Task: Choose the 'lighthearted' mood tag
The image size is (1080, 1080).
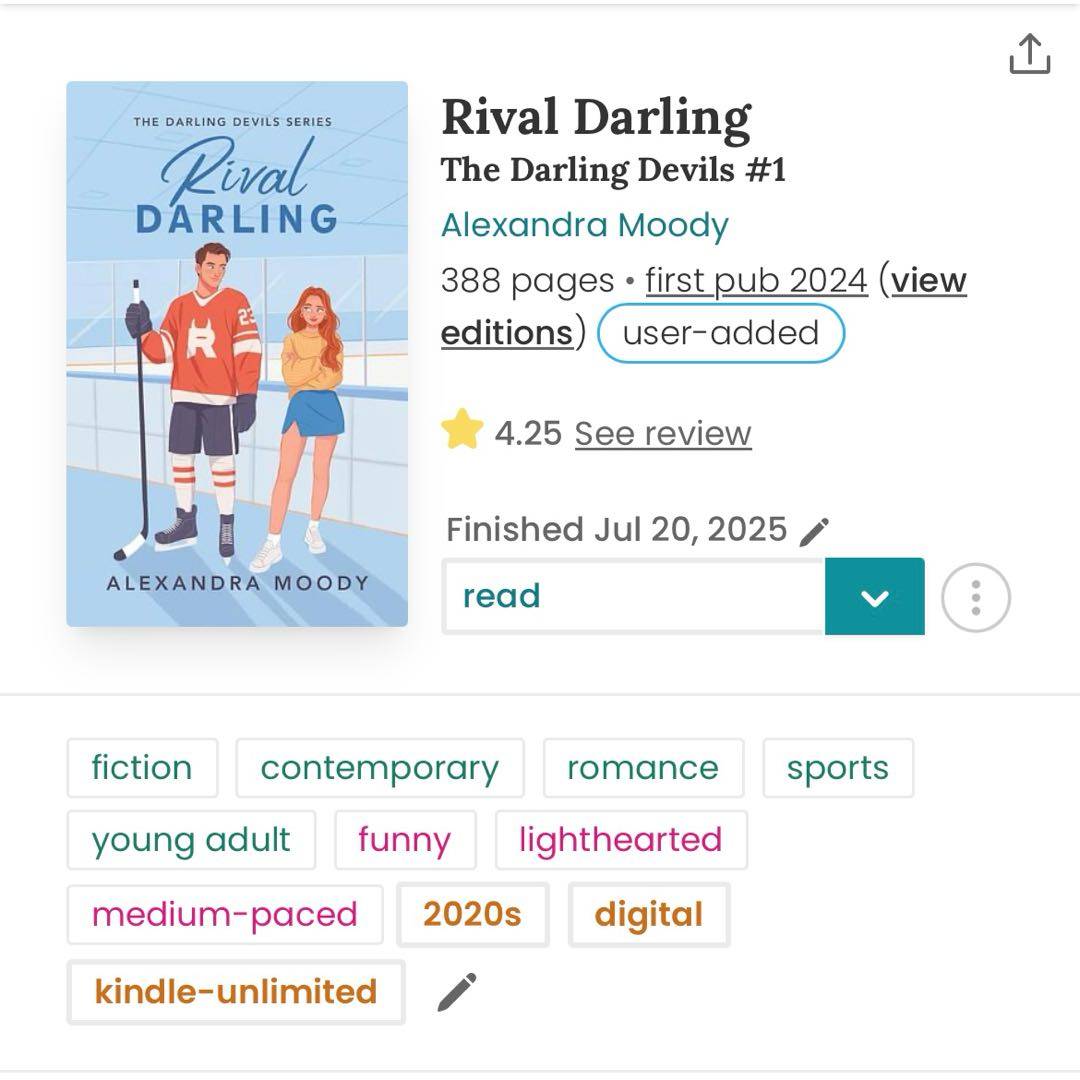Action: click(620, 840)
